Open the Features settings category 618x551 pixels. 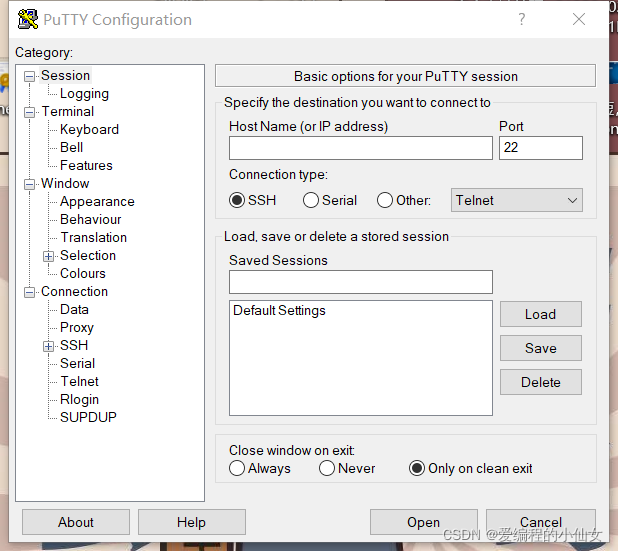point(86,165)
